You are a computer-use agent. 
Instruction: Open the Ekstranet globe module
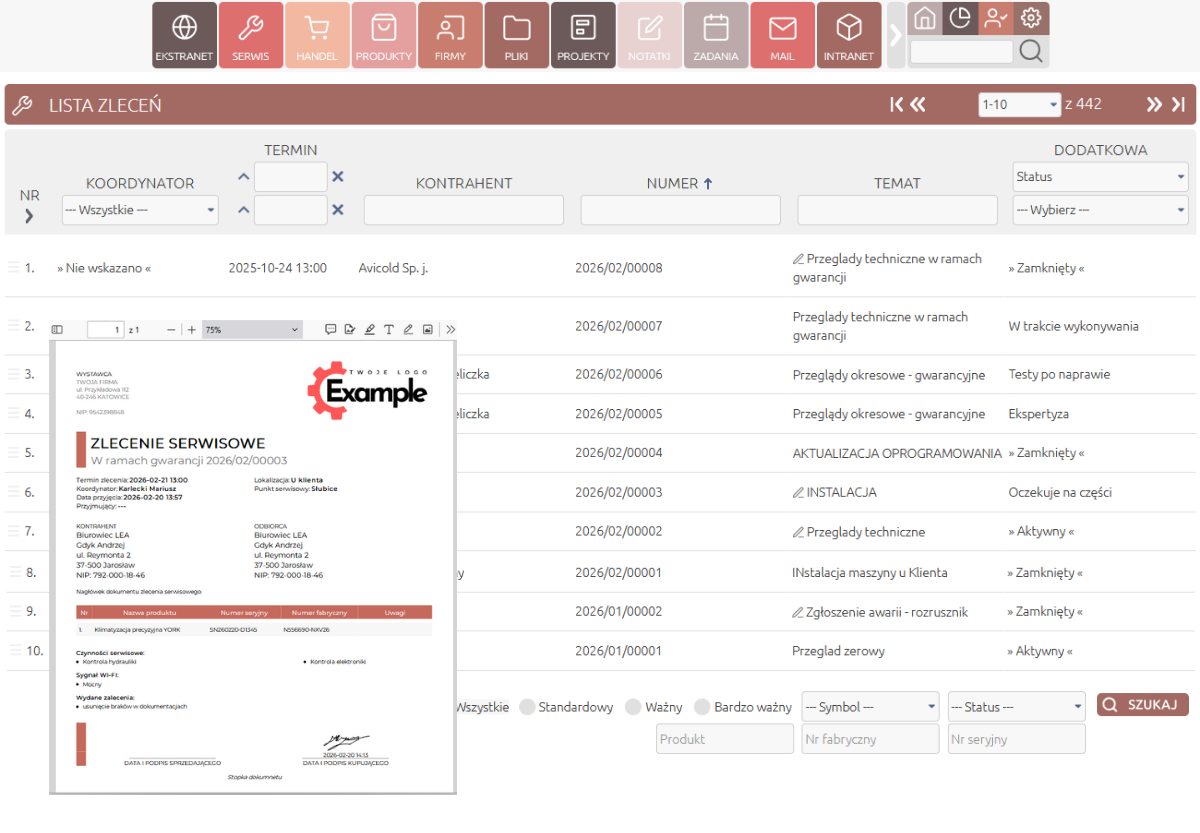[185, 35]
